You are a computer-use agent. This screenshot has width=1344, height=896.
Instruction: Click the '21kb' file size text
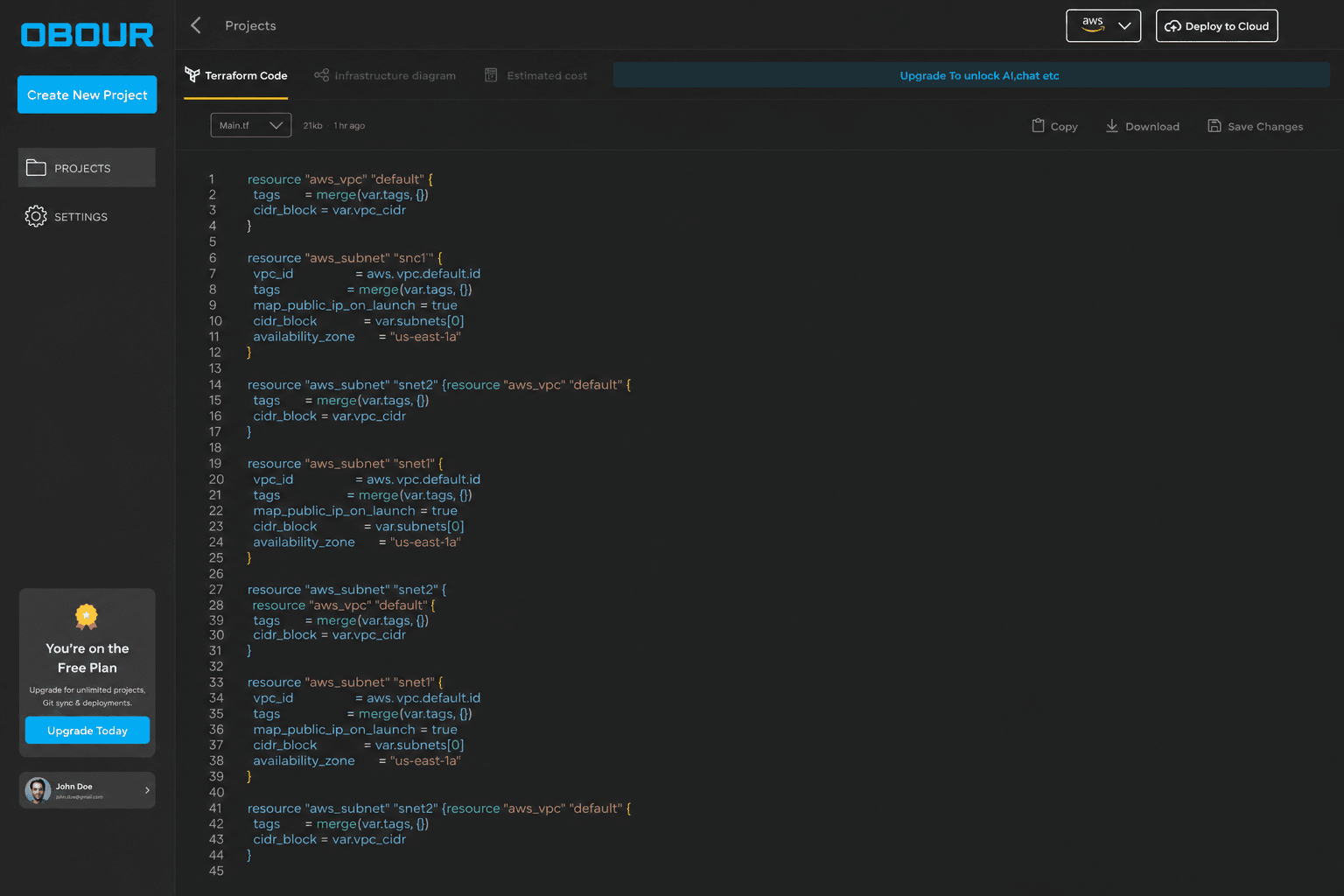(x=312, y=126)
